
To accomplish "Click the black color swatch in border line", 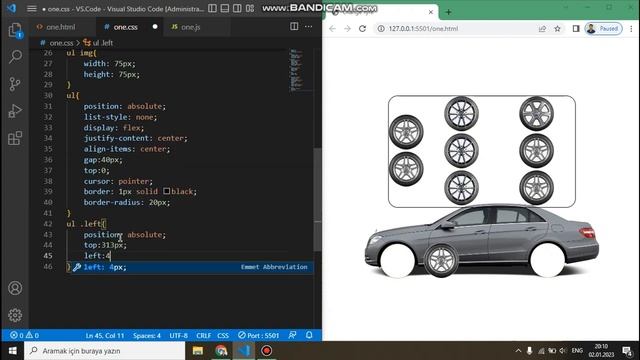I will tap(167, 191).
